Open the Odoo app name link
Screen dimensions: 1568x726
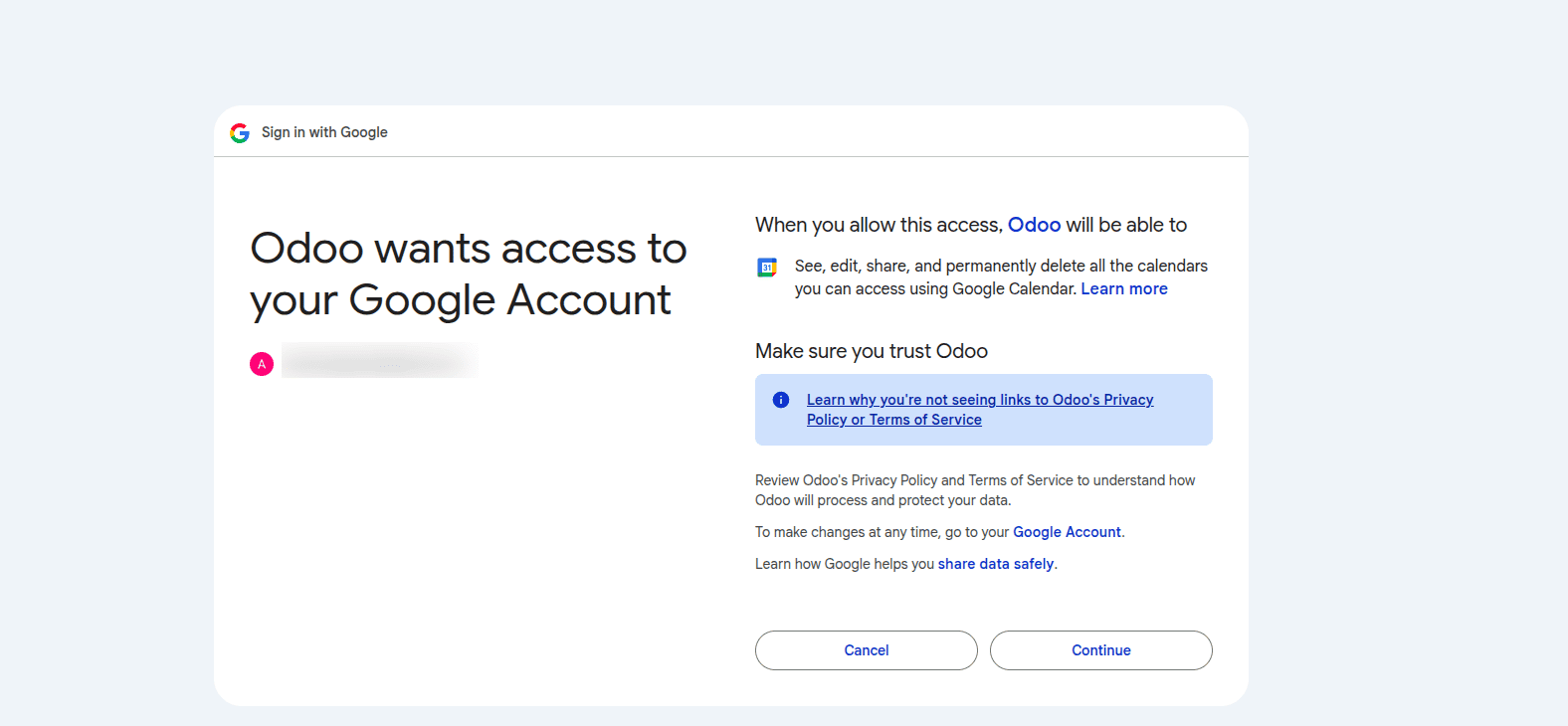coord(1035,225)
